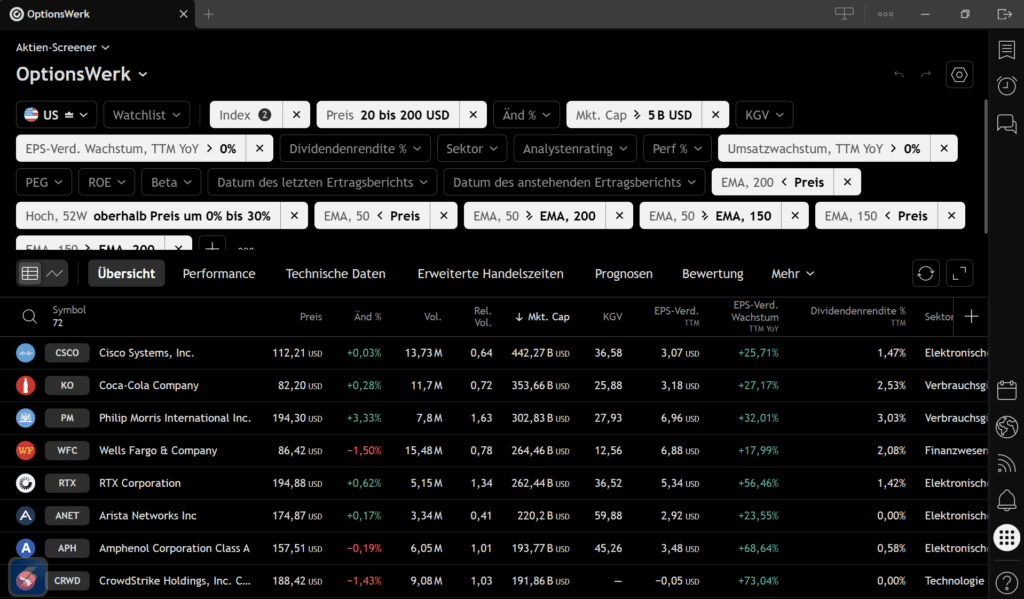This screenshot has width=1024, height=599.
Task: Expand the OptionsWerk screen name dropdown
Action: click(82, 74)
